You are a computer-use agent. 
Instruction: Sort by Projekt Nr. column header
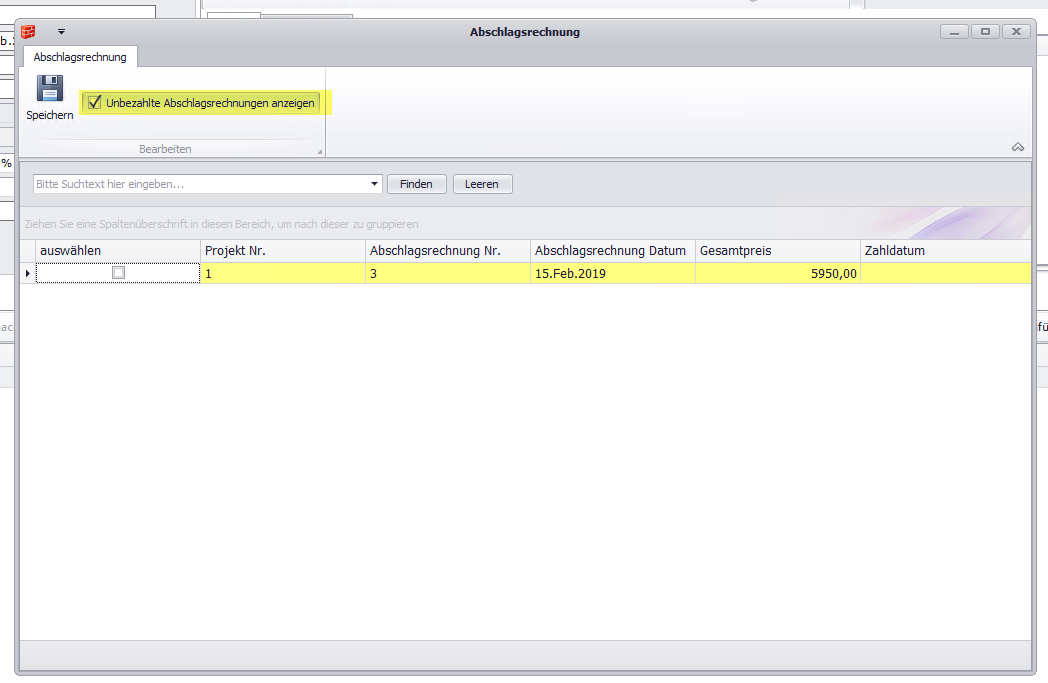coord(282,251)
